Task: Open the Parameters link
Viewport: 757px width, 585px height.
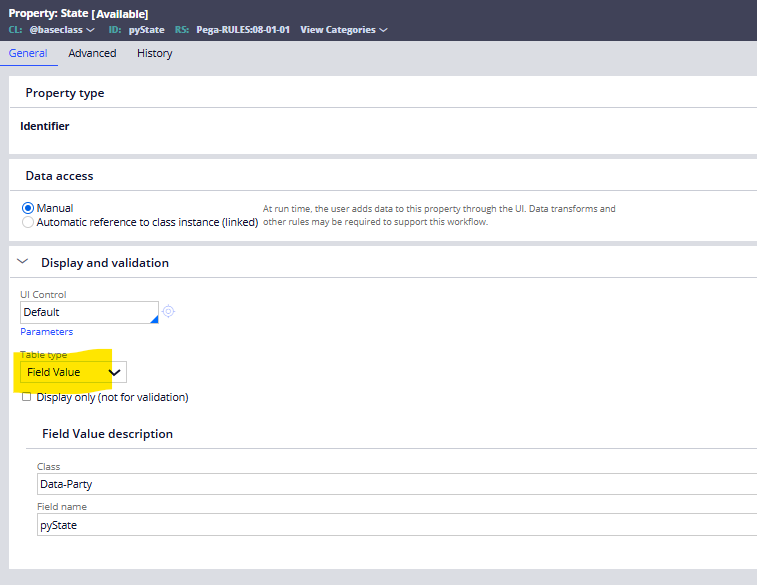Action: (x=46, y=332)
